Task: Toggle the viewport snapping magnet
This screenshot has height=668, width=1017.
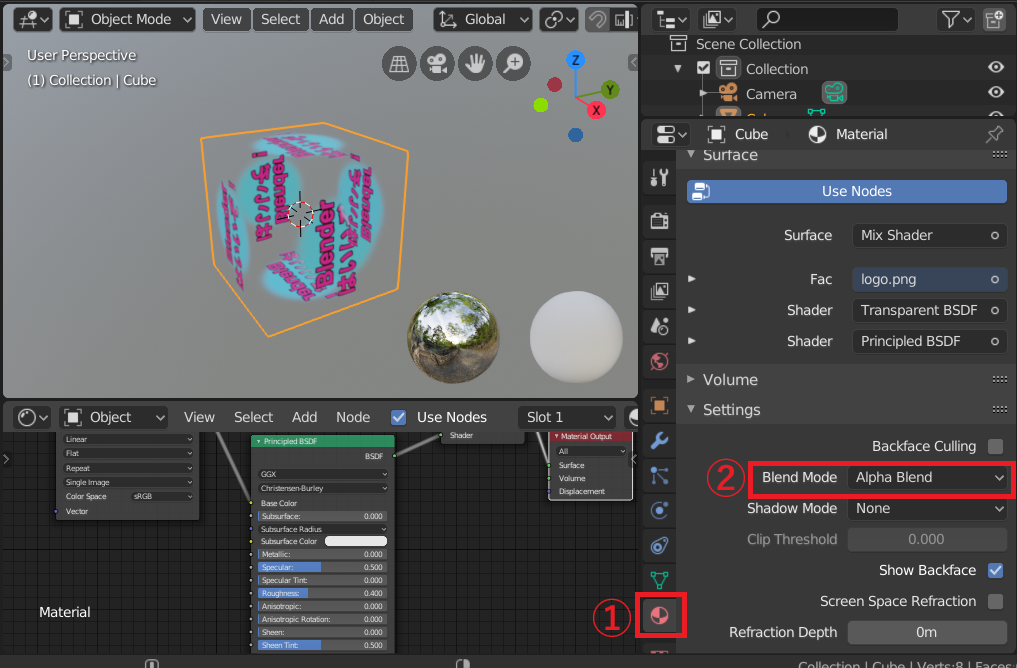Action: click(597, 19)
